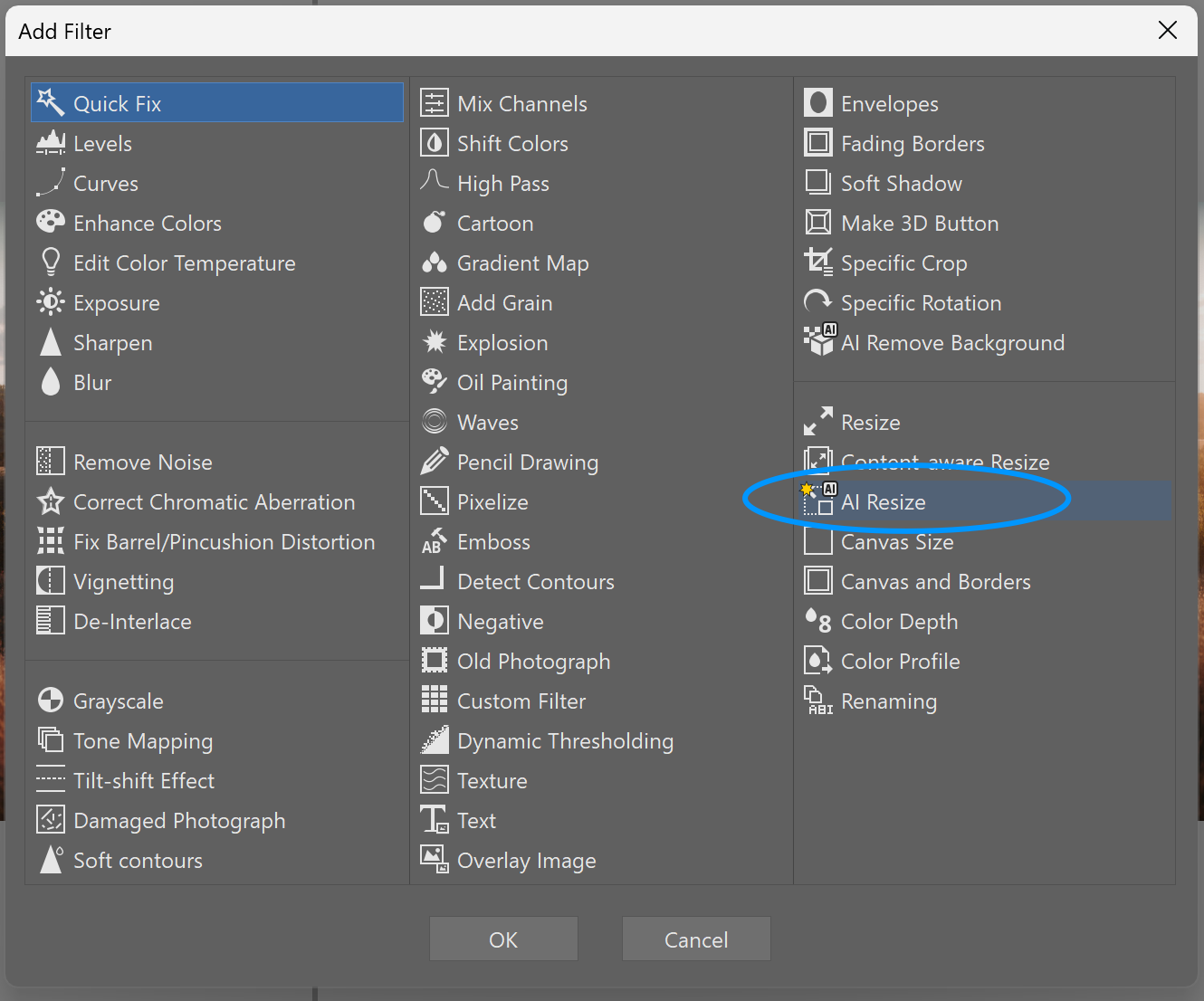1204x1001 pixels.
Task: Click the Specific Crop icon
Action: [x=818, y=262]
